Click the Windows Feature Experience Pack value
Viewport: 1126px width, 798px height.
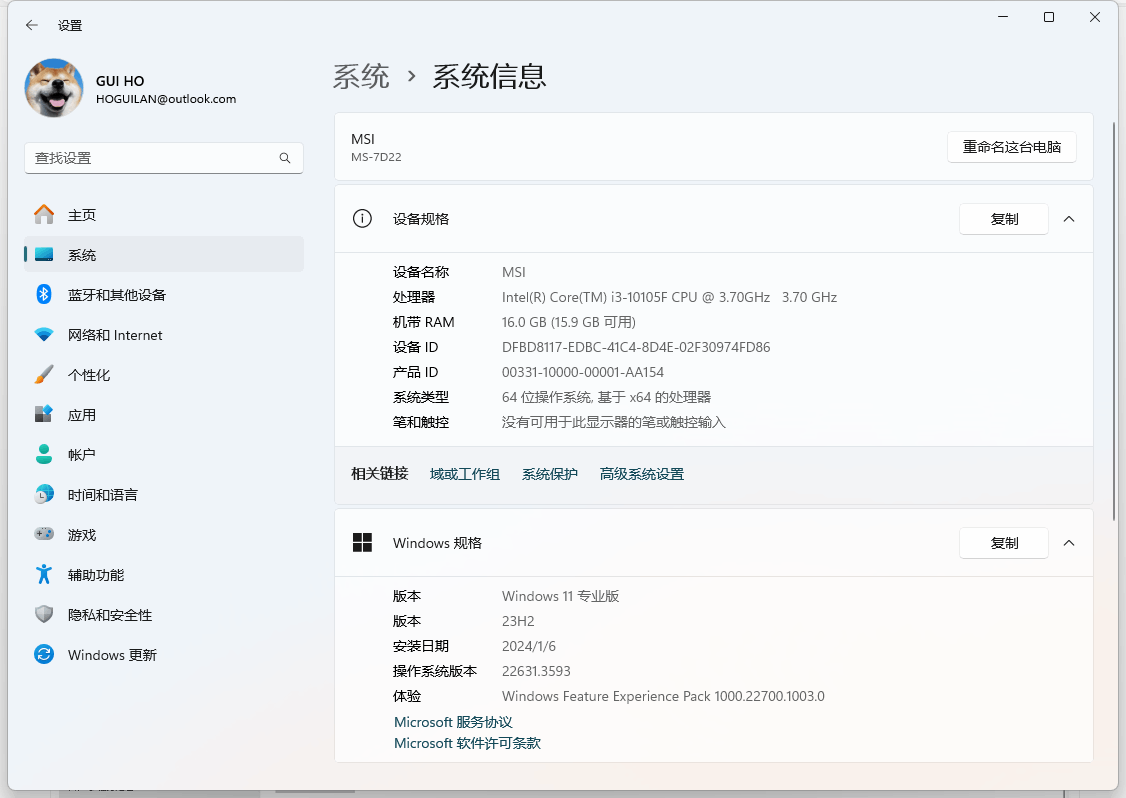point(663,697)
